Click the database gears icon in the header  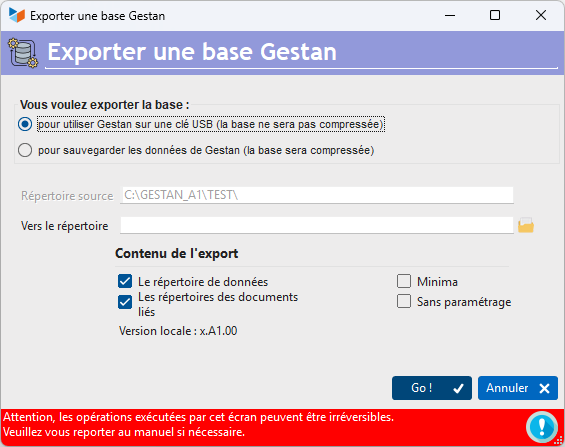pos(23,53)
